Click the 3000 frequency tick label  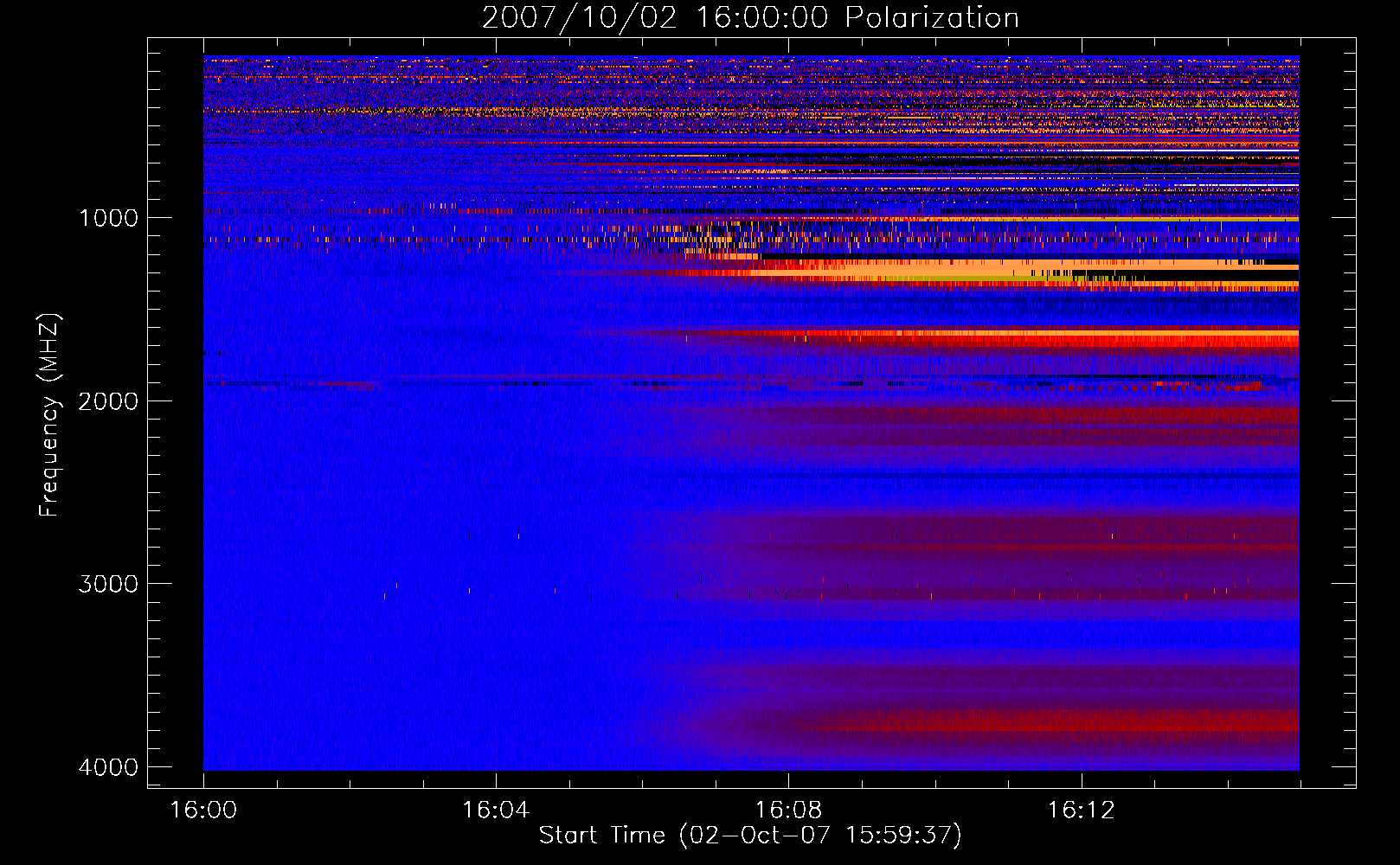108,584
